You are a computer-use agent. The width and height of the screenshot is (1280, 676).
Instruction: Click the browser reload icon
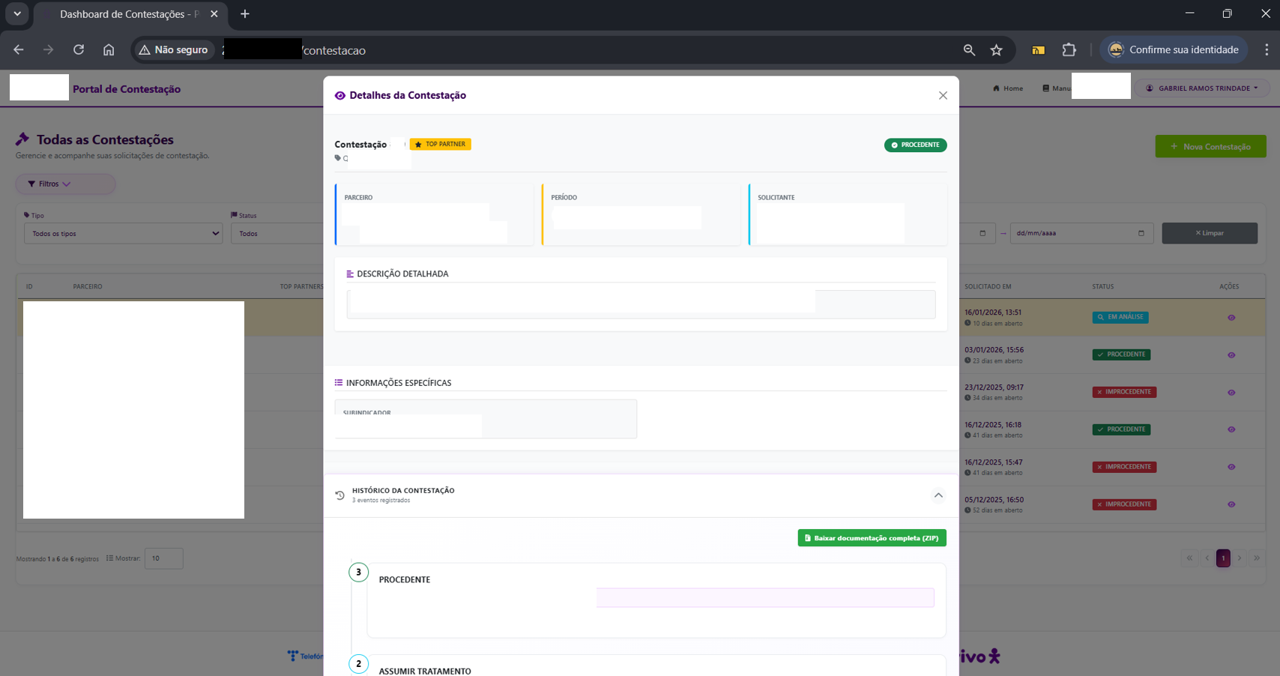[x=79, y=49]
